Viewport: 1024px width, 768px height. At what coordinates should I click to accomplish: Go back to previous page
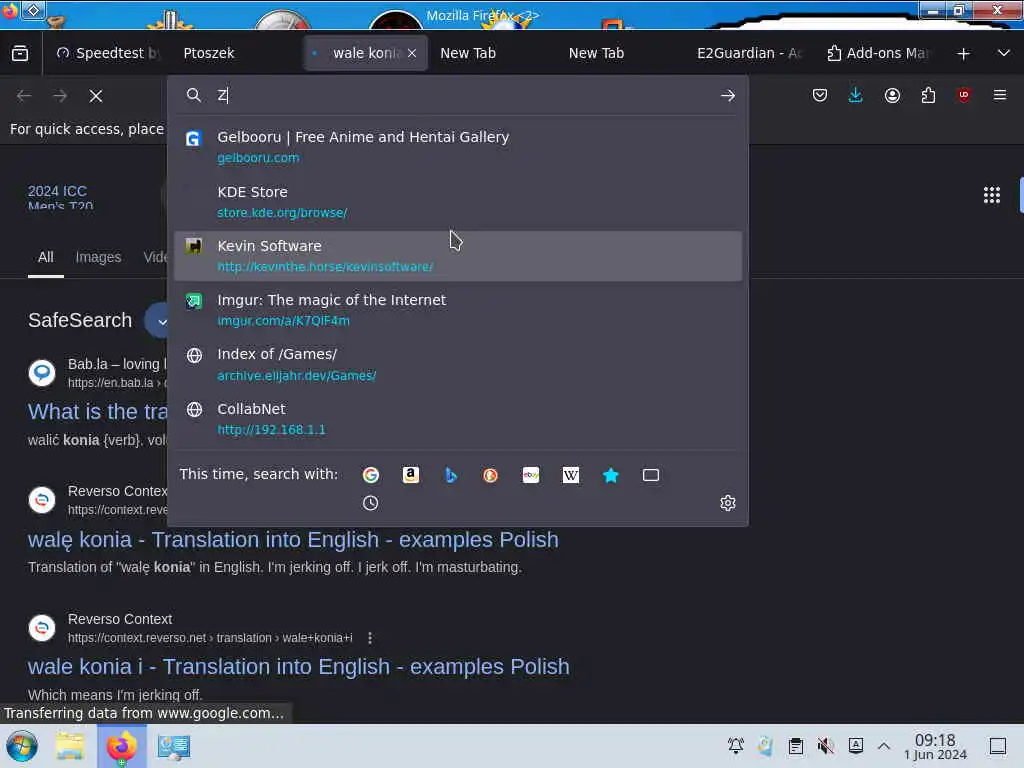(24, 96)
